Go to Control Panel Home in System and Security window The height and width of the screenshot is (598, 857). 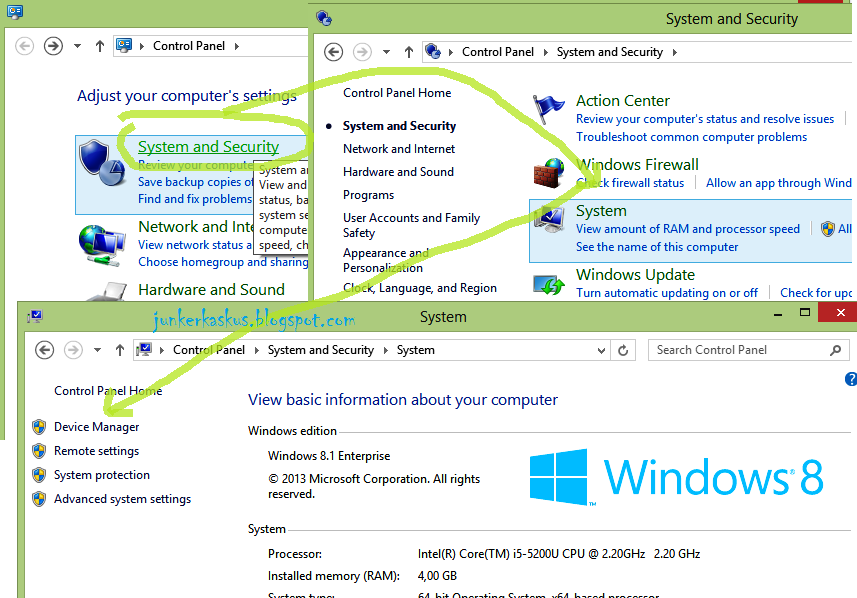[x=397, y=93]
